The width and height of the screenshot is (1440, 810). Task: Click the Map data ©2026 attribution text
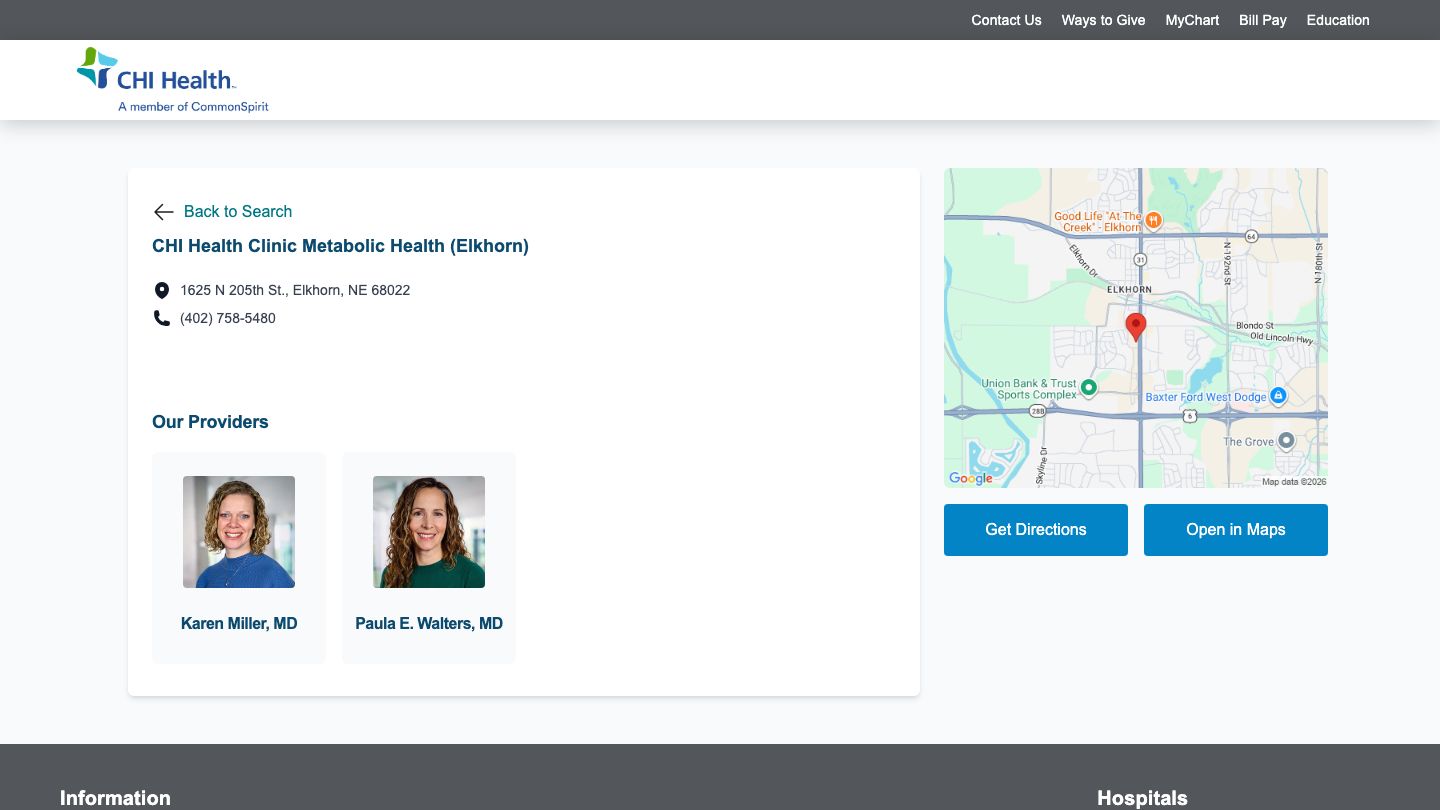tap(1294, 481)
